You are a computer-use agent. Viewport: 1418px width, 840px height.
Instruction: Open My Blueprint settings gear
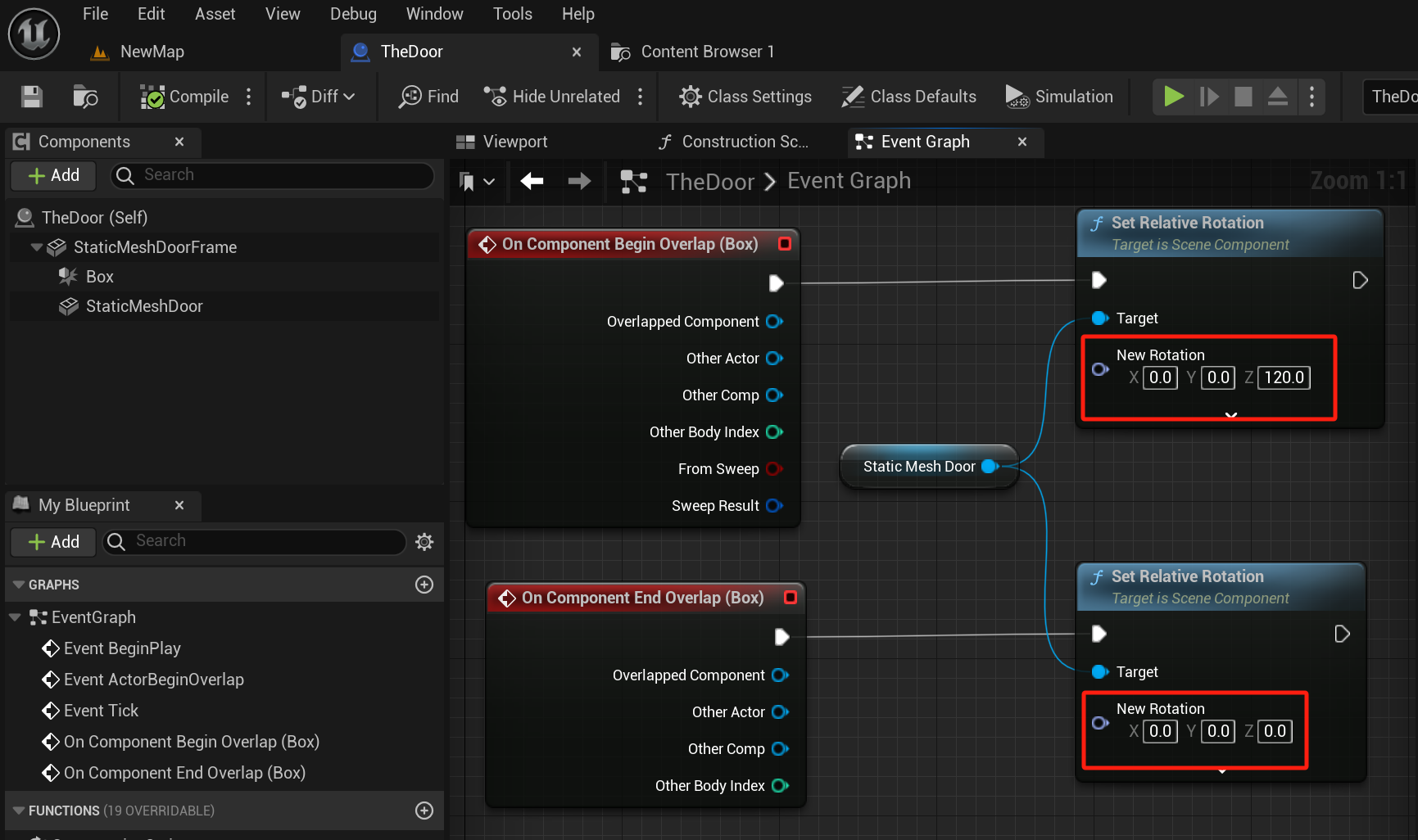click(424, 541)
